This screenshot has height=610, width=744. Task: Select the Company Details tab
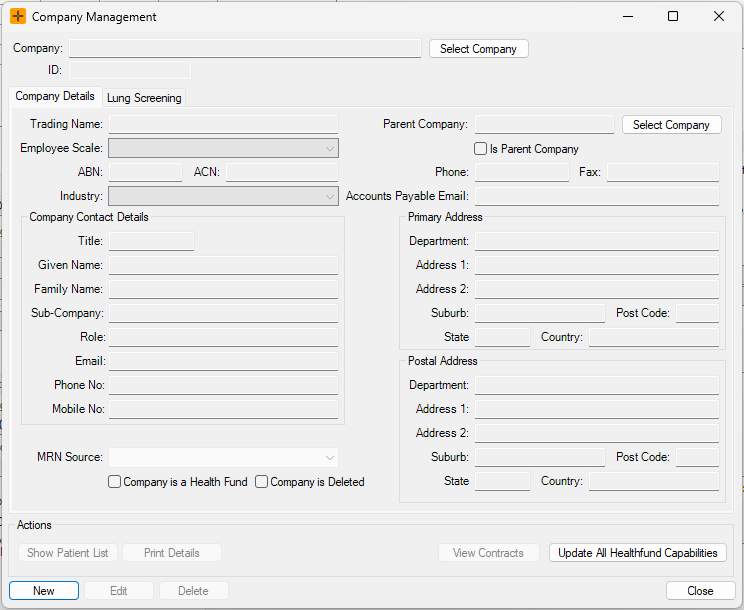55,97
